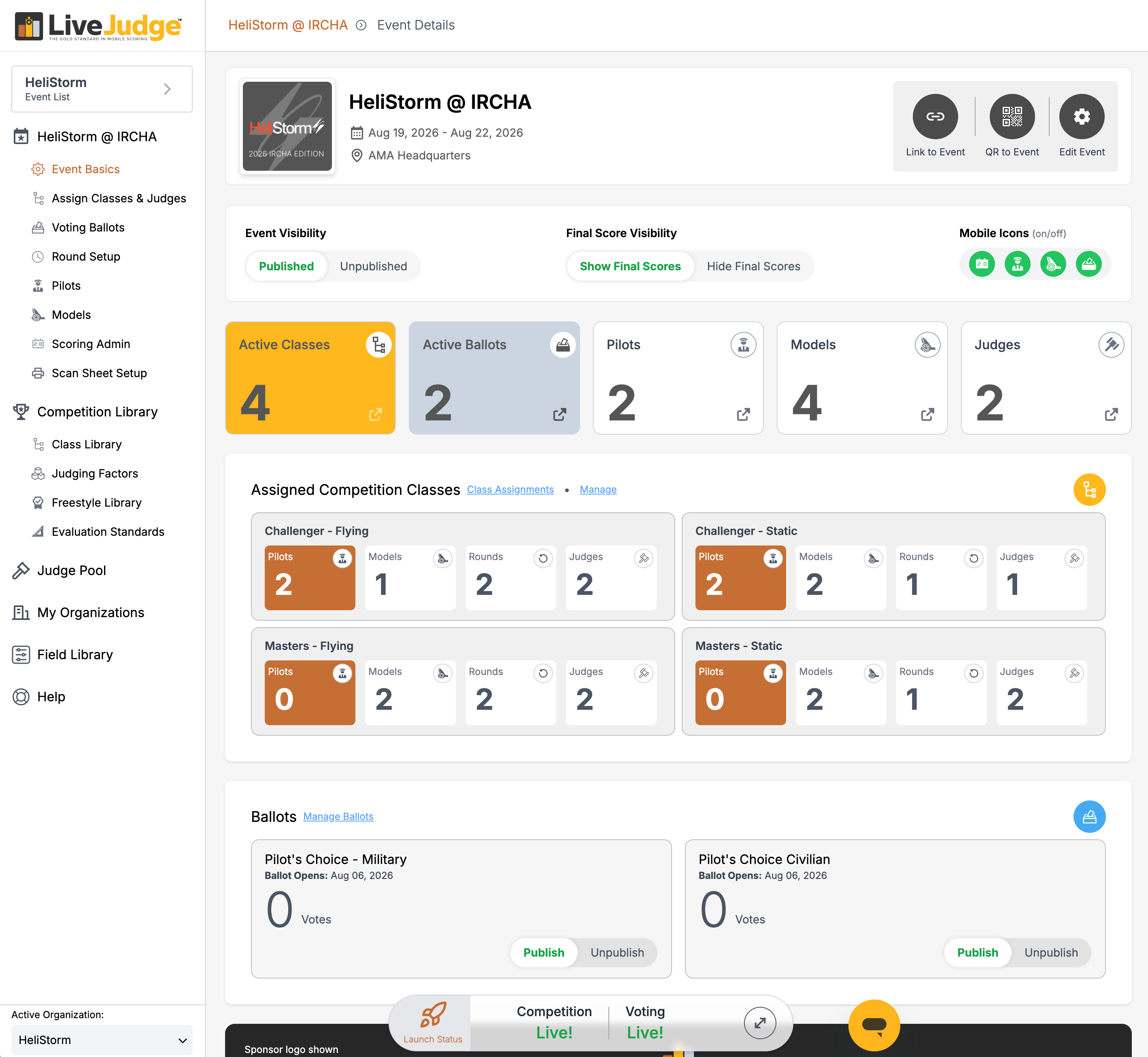The image size is (1148, 1057).
Task: Toggle the models mobile icon
Action: [x=1052, y=264]
